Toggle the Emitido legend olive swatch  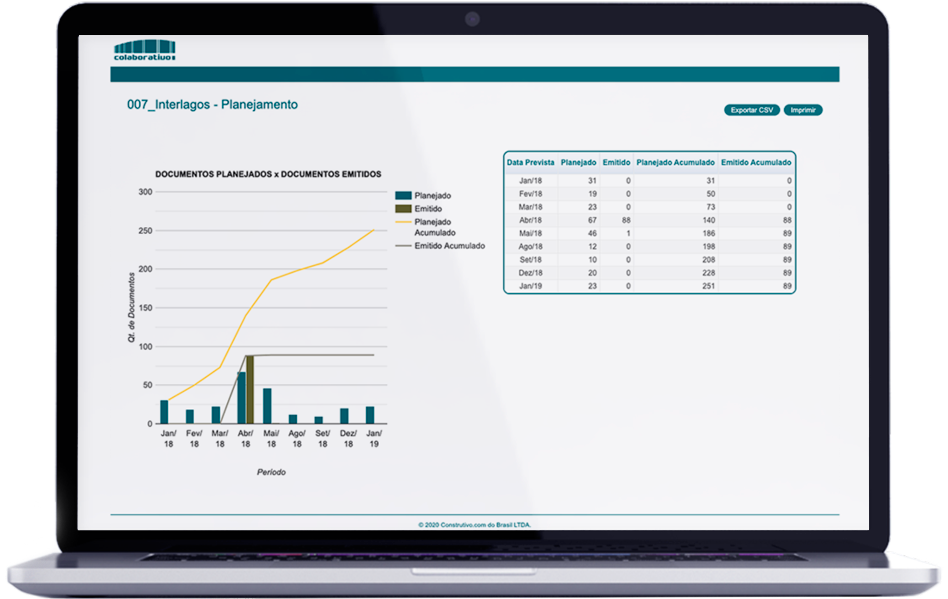pos(403,209)
